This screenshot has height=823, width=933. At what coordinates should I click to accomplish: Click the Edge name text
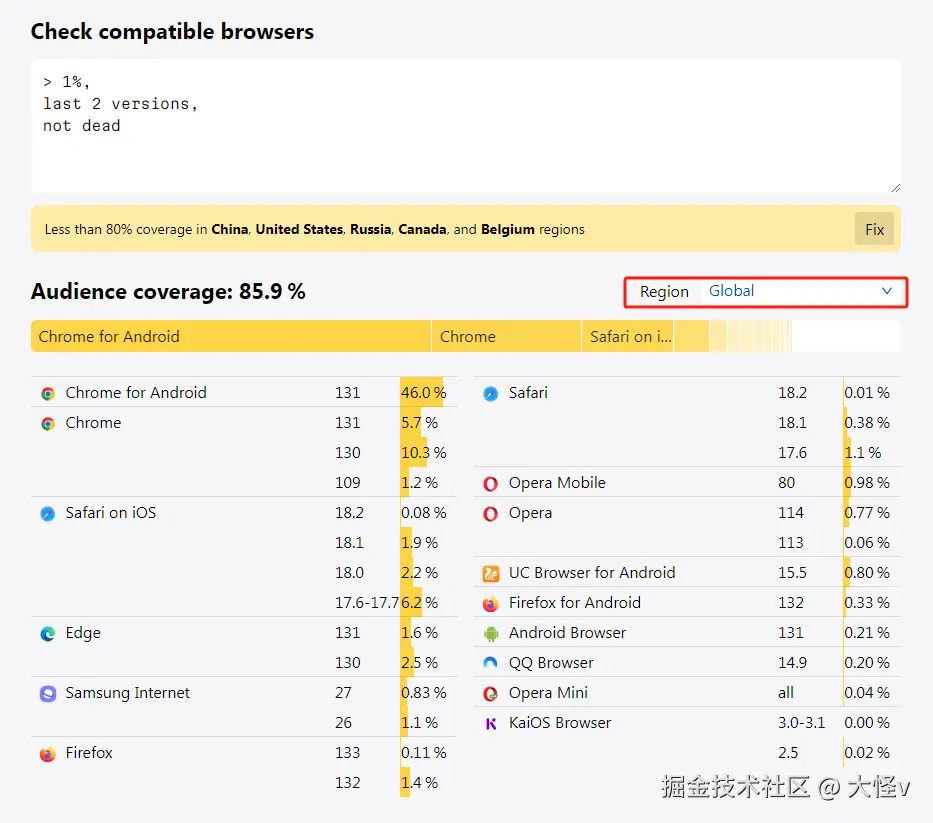(83, 633)
